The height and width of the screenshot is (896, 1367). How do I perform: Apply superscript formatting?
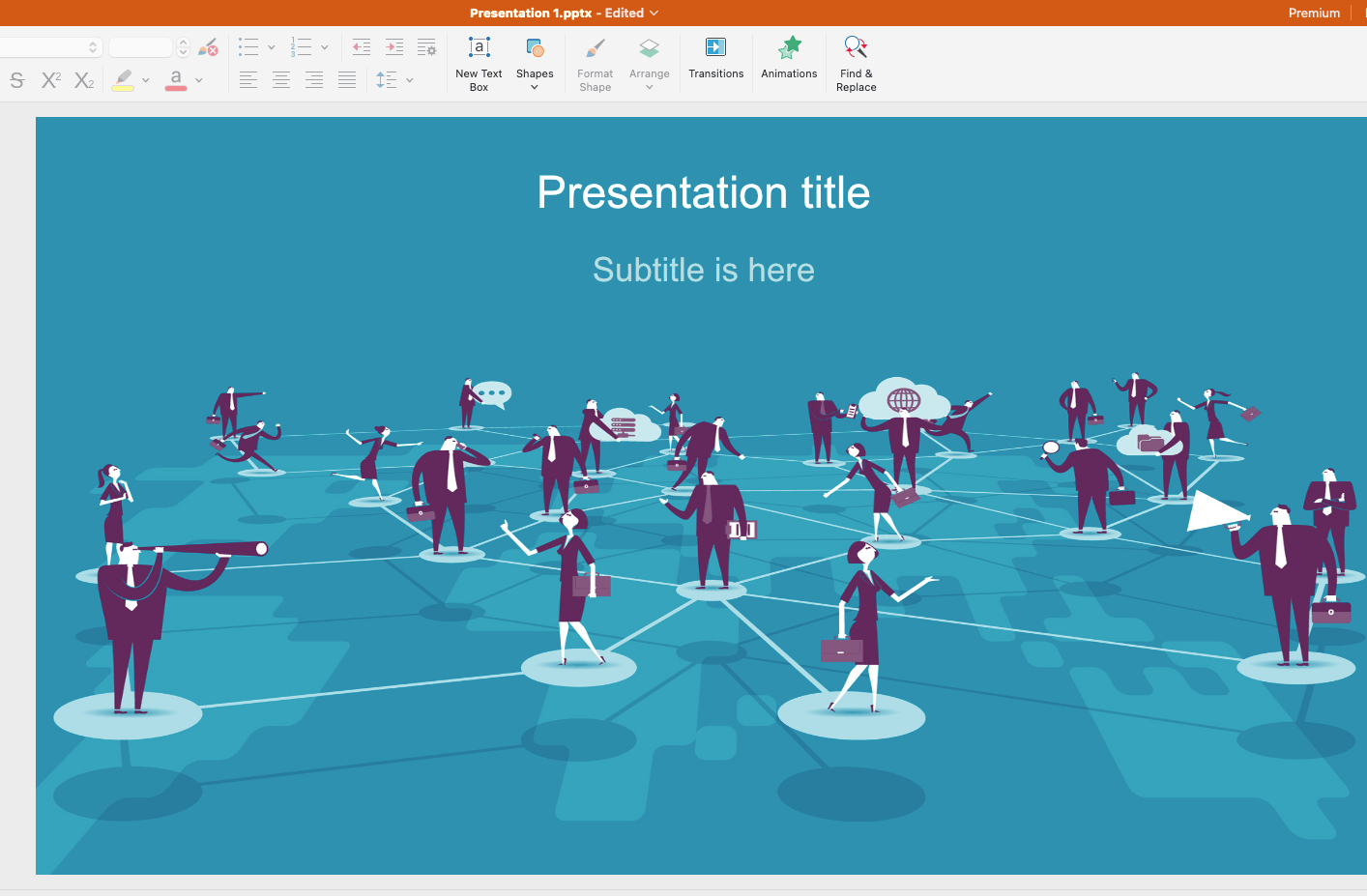coord(50,80)
